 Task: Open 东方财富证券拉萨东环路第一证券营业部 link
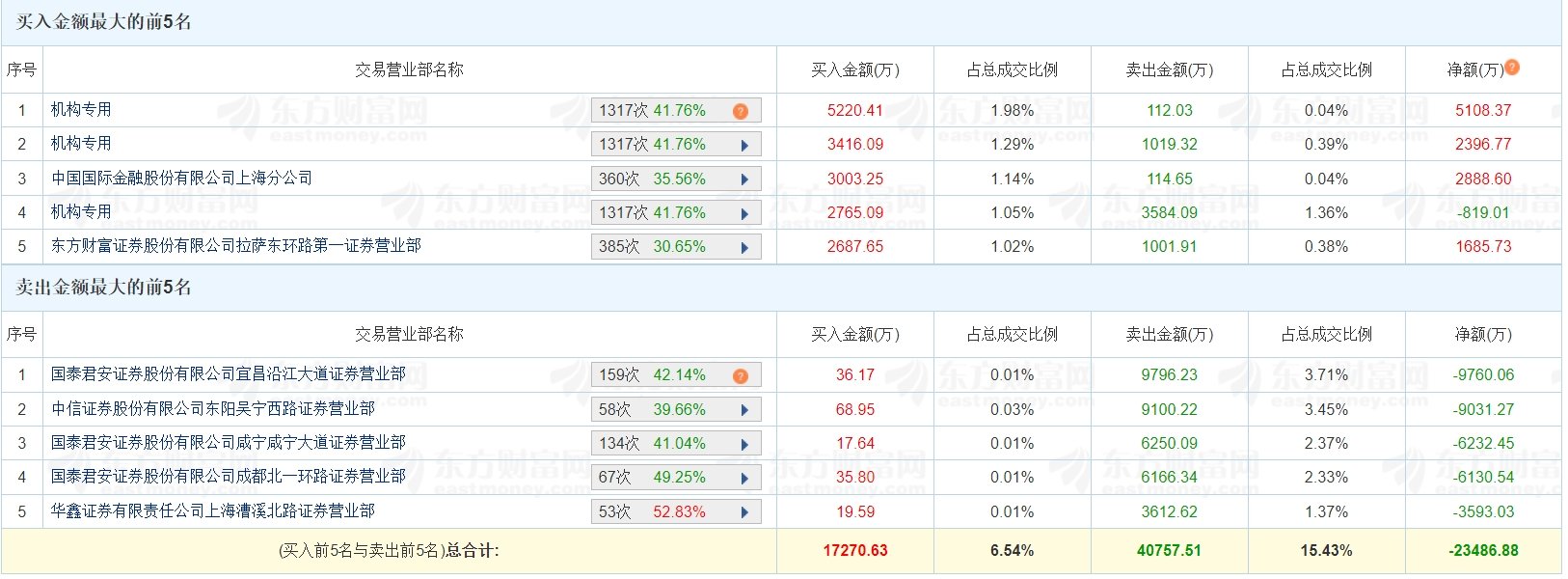pyautogui.click(x=236, y=246)
